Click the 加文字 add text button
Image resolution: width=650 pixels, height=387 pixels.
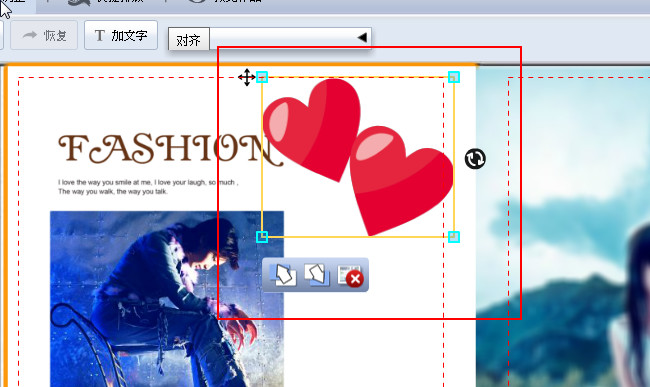pyautogui.click(x=121, y=35)
